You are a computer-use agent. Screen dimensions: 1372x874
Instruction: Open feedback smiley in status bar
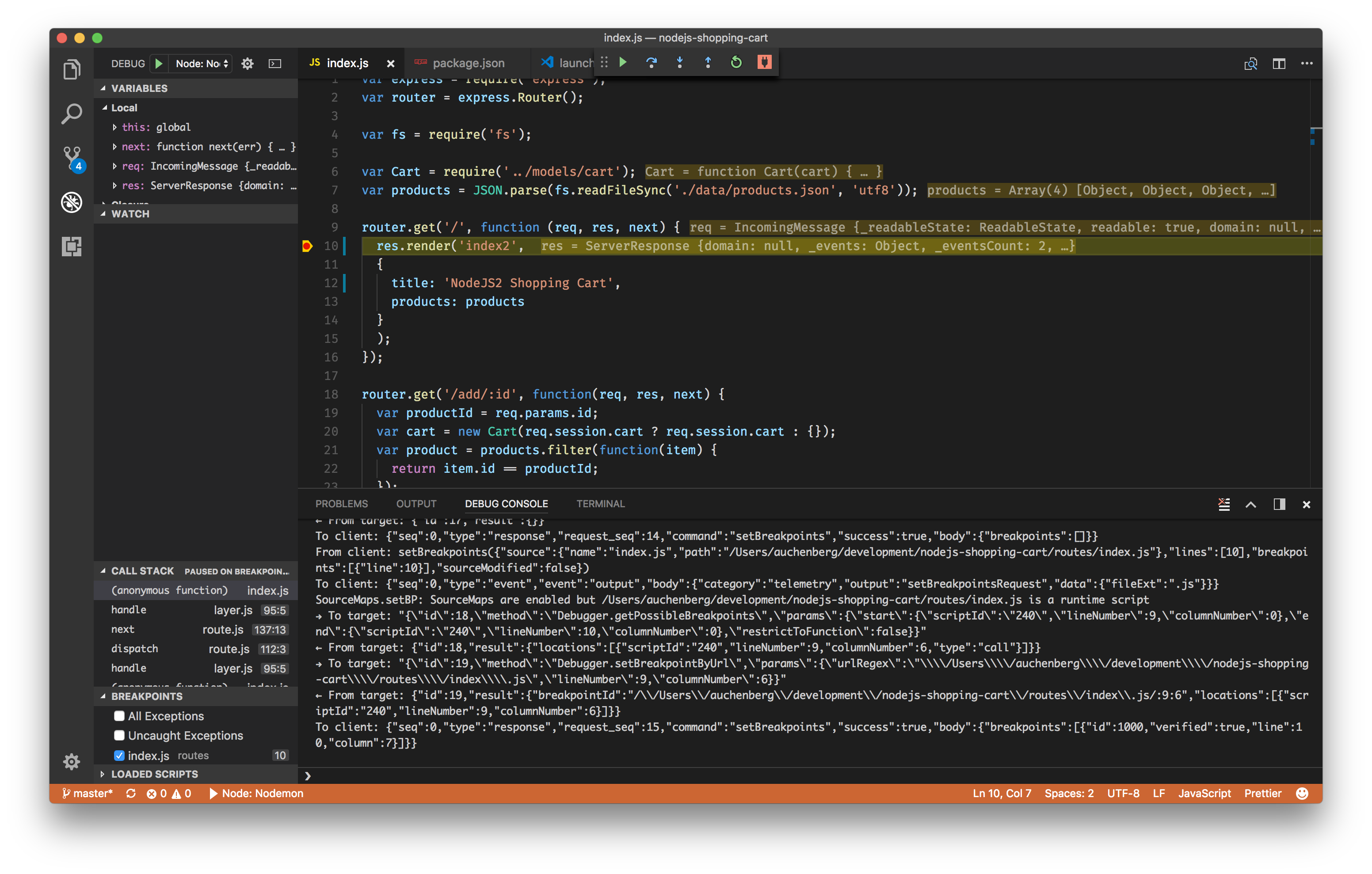[x=1301, y=793]
